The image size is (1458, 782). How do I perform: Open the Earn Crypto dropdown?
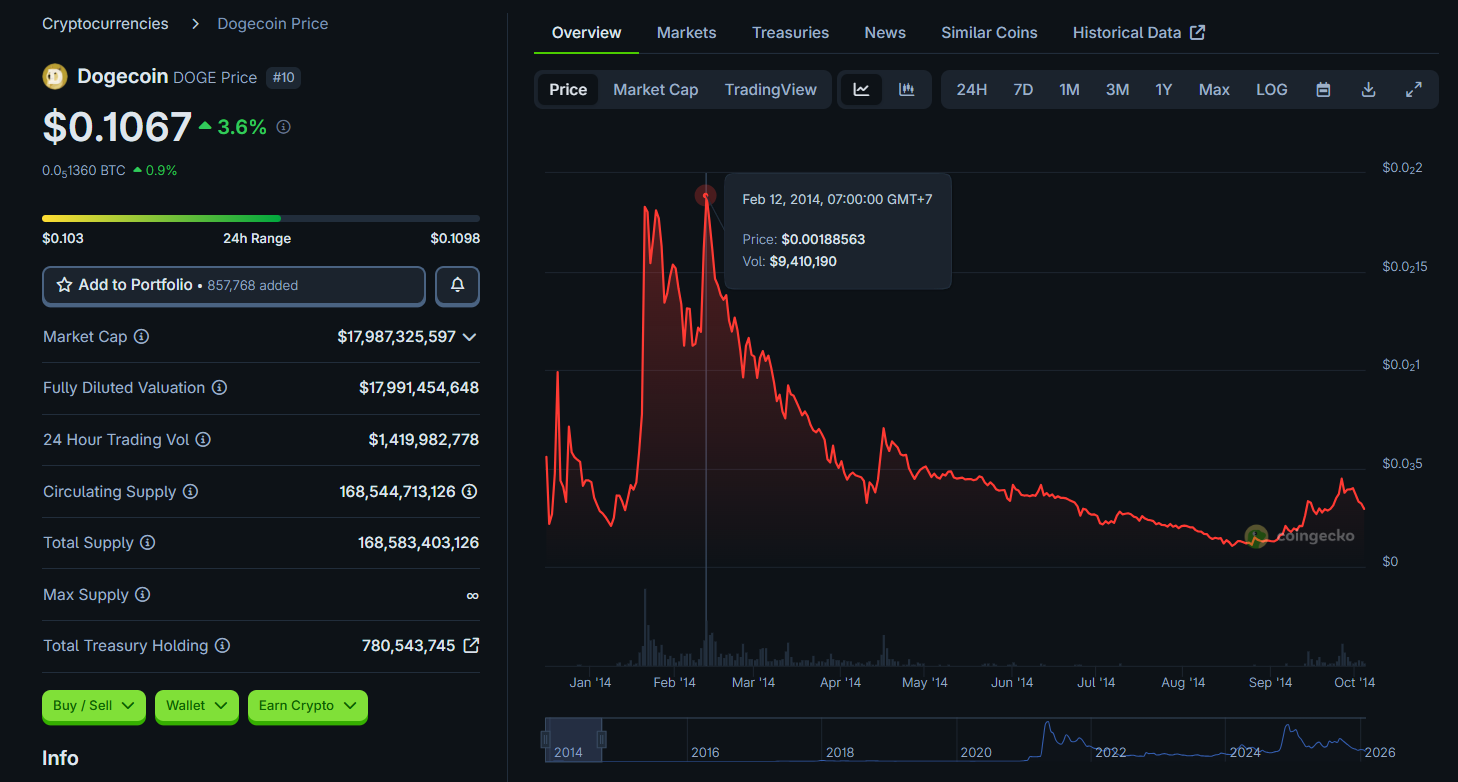pos(307,706)
